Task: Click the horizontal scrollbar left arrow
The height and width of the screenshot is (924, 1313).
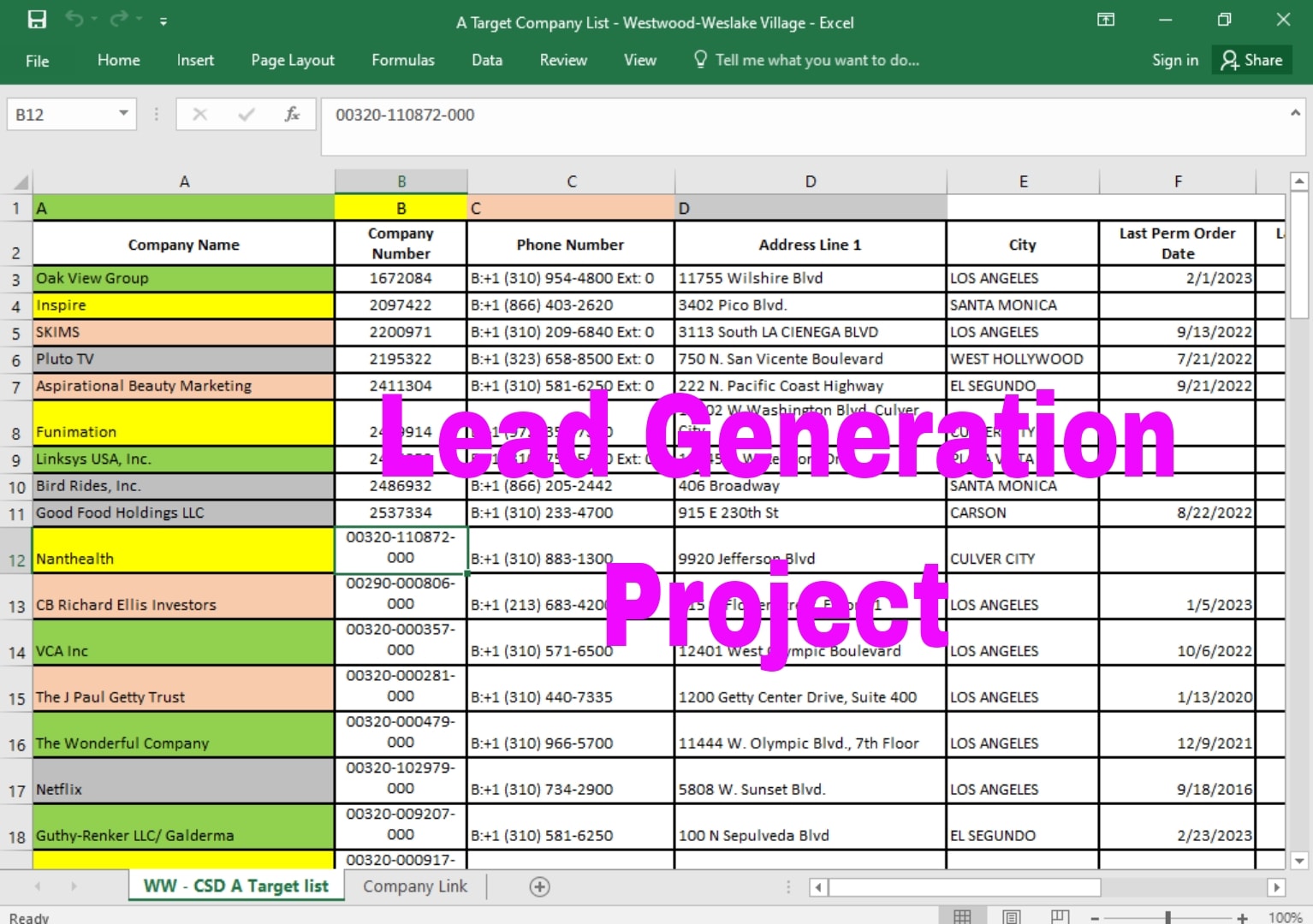Action: tap(818, 887)
